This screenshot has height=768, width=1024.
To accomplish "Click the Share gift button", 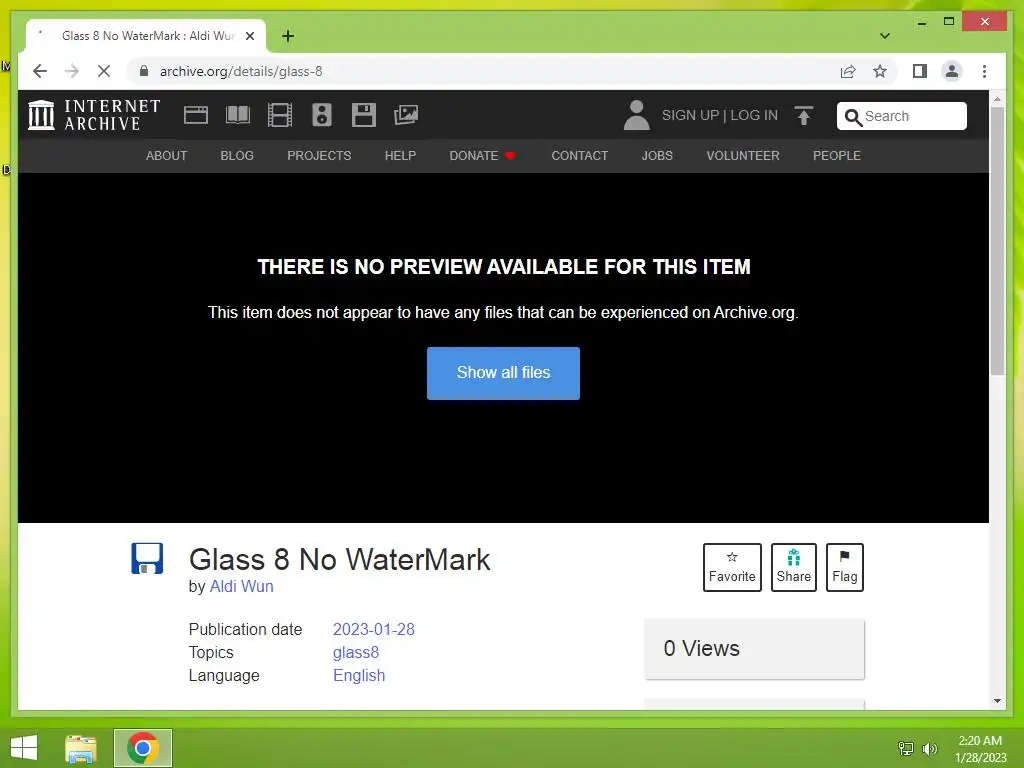I will 793,567.
